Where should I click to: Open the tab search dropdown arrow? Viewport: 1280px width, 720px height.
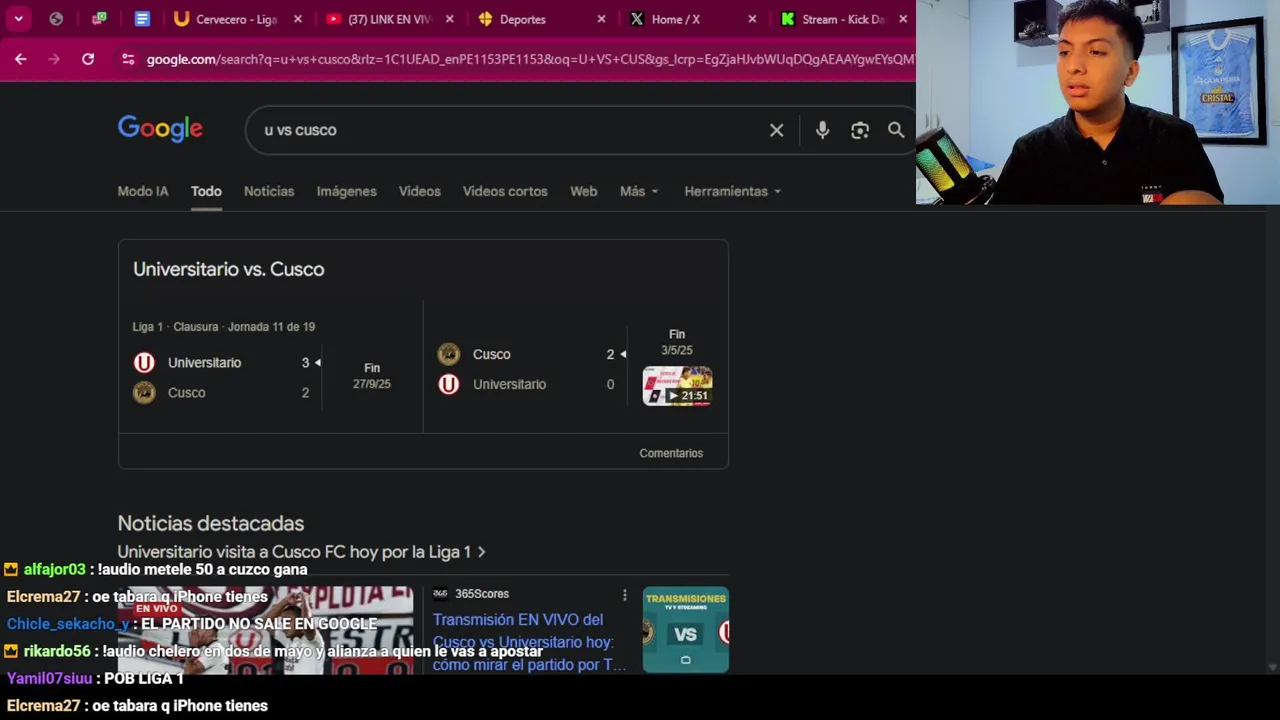coord(18,19)
